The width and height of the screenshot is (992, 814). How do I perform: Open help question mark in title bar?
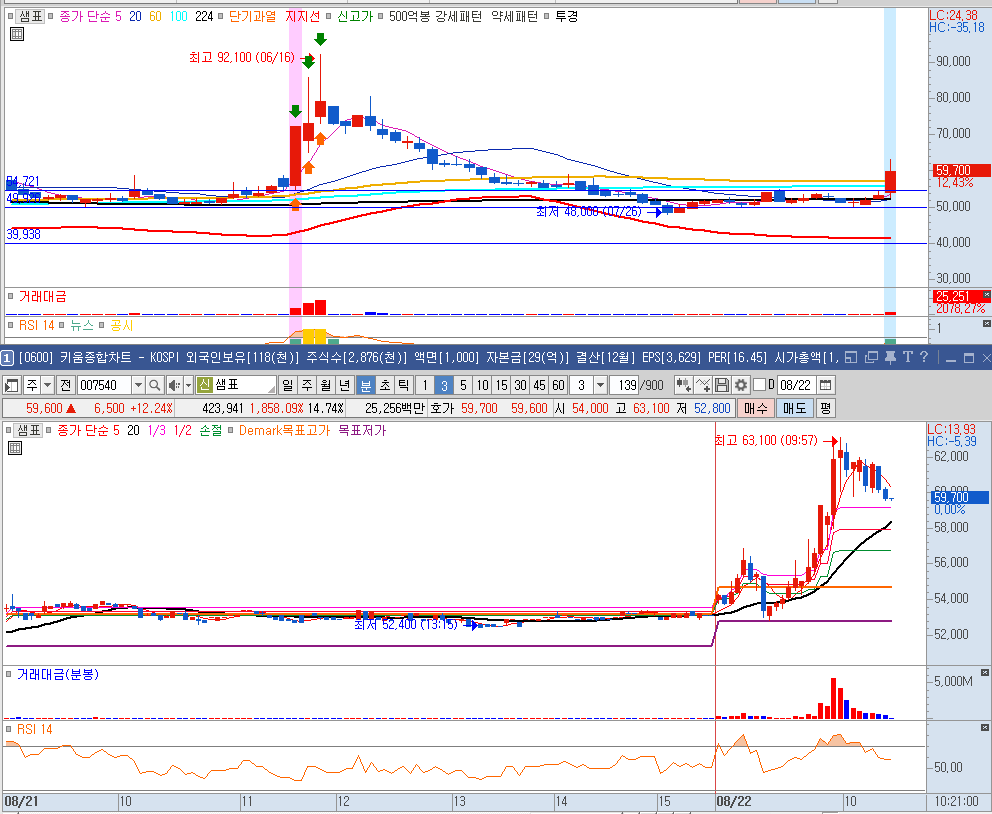click(924, 357)
